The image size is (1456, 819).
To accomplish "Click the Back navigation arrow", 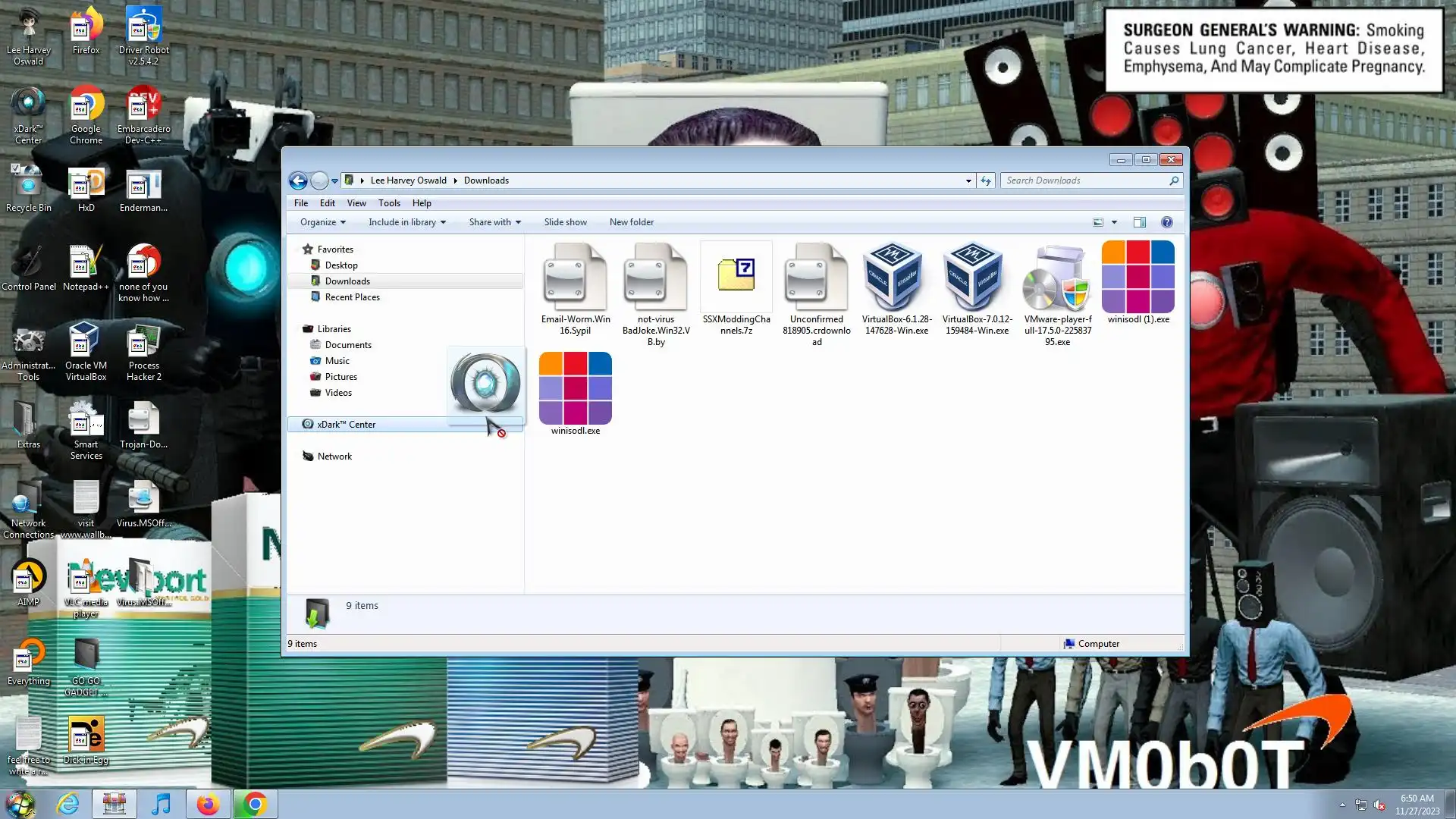I will 298,180.
